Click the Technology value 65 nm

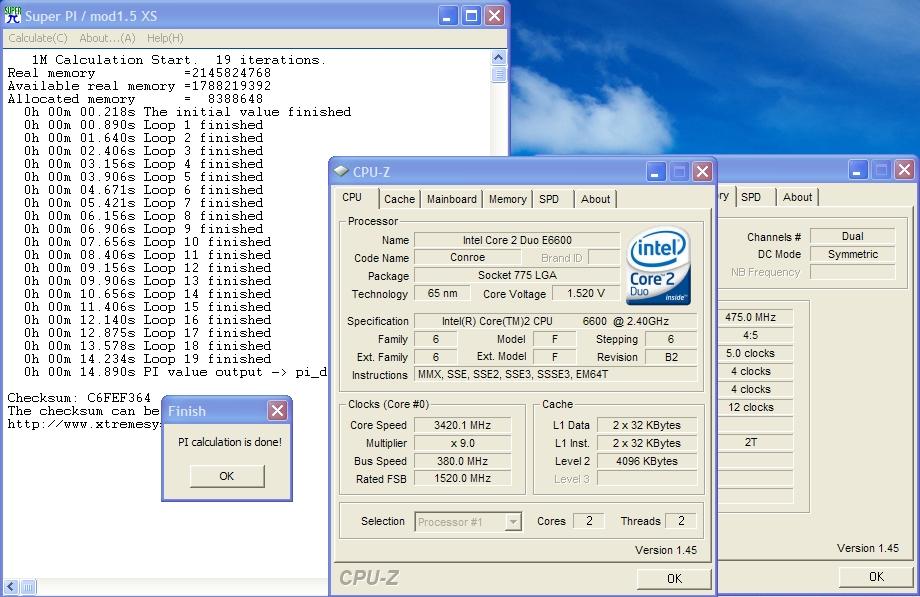click(442, 293)
